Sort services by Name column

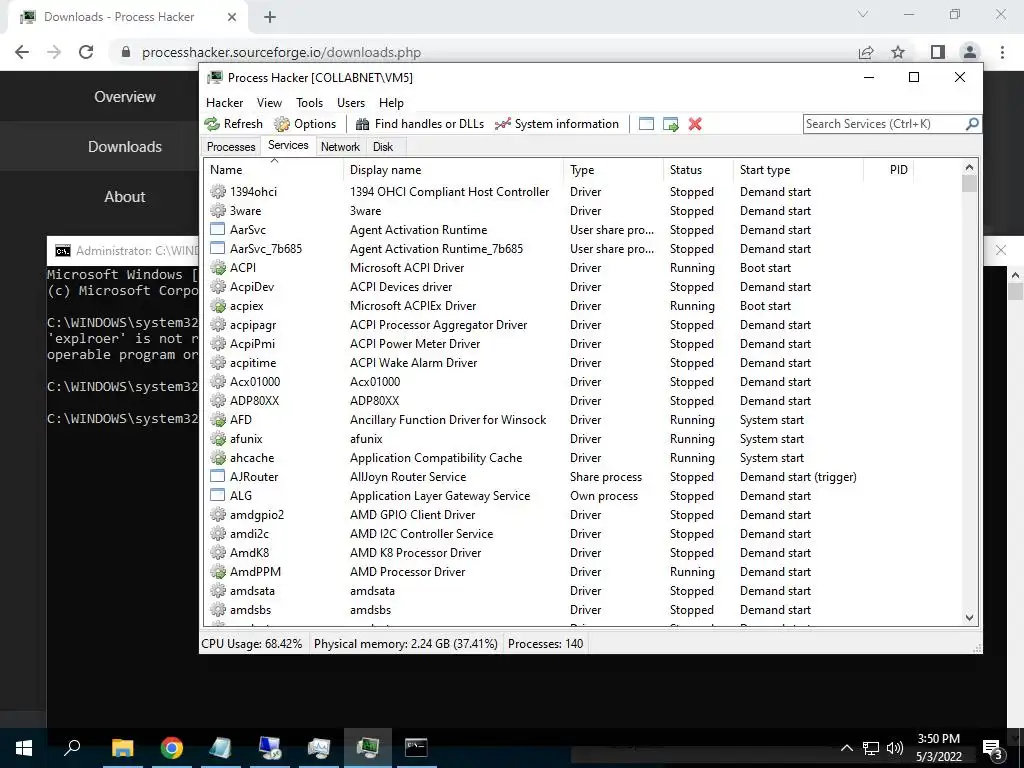click(x=273, y=170)
